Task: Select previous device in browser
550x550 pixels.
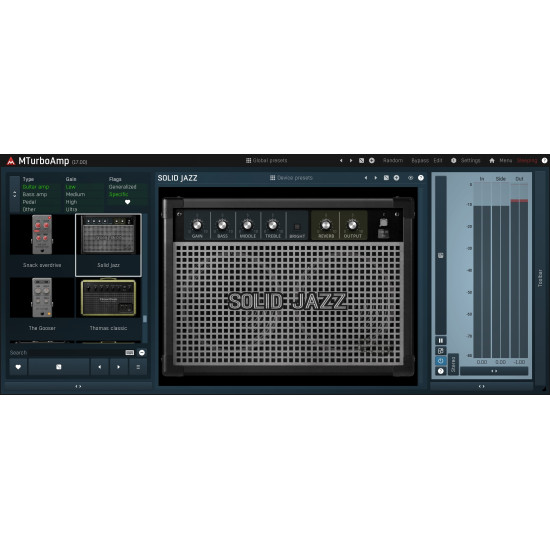Action: (100, 367)
